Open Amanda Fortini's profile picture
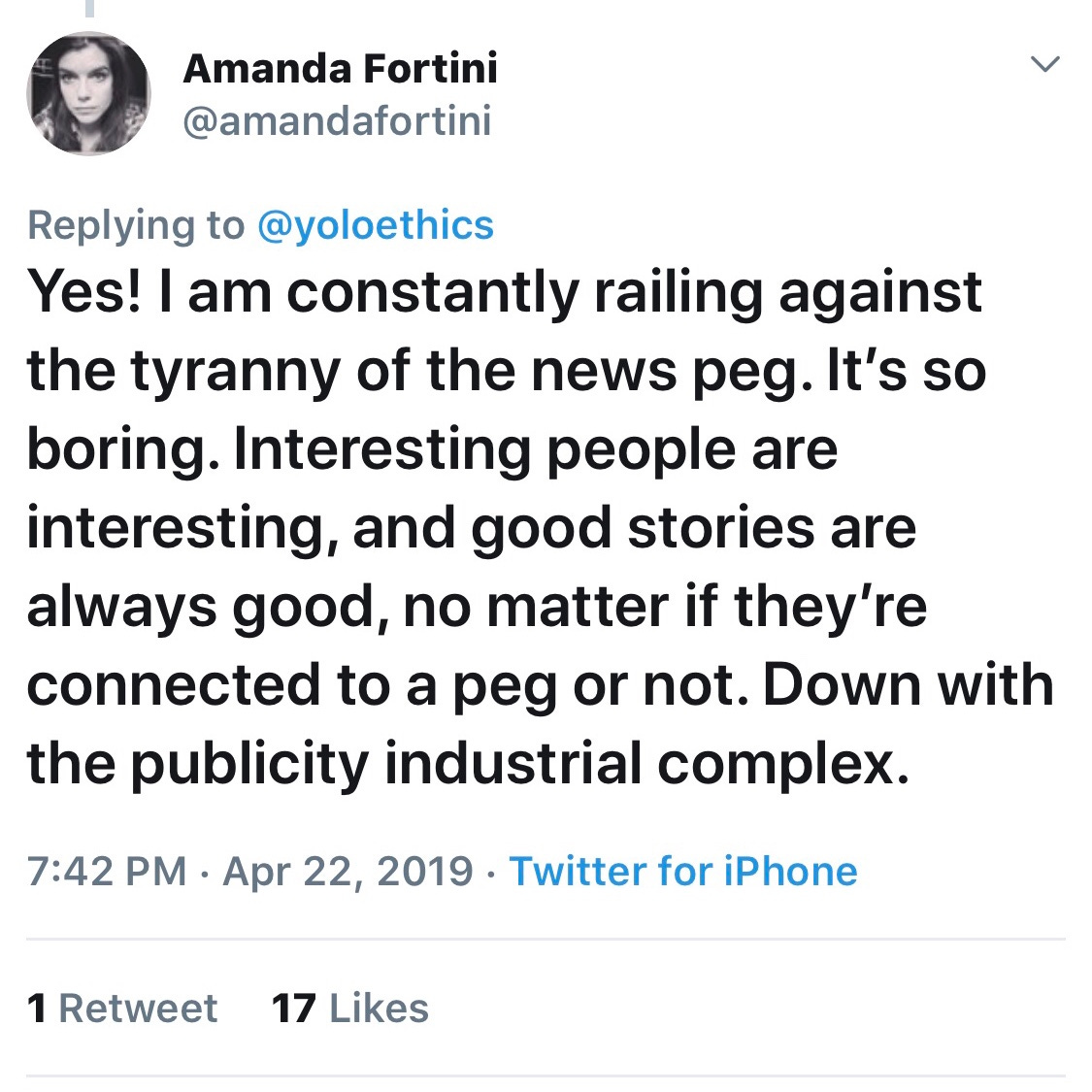1092x1092 pixels. (x=88, y=93)
